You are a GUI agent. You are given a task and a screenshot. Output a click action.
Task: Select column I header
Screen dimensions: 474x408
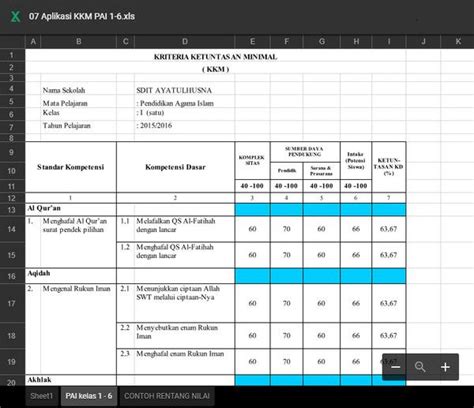[x=389, y=42]
